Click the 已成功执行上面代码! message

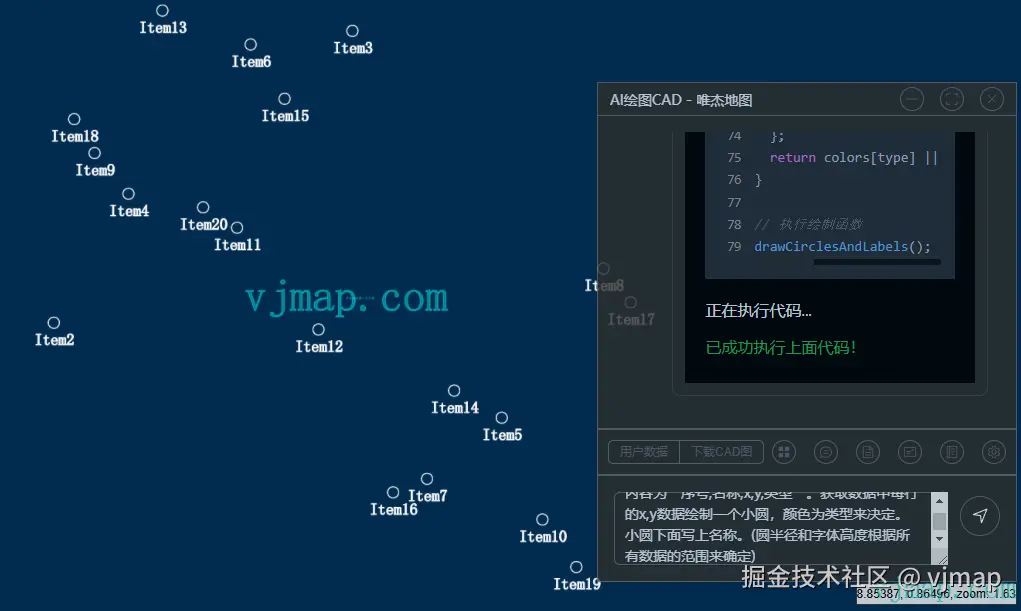[781, 348]
